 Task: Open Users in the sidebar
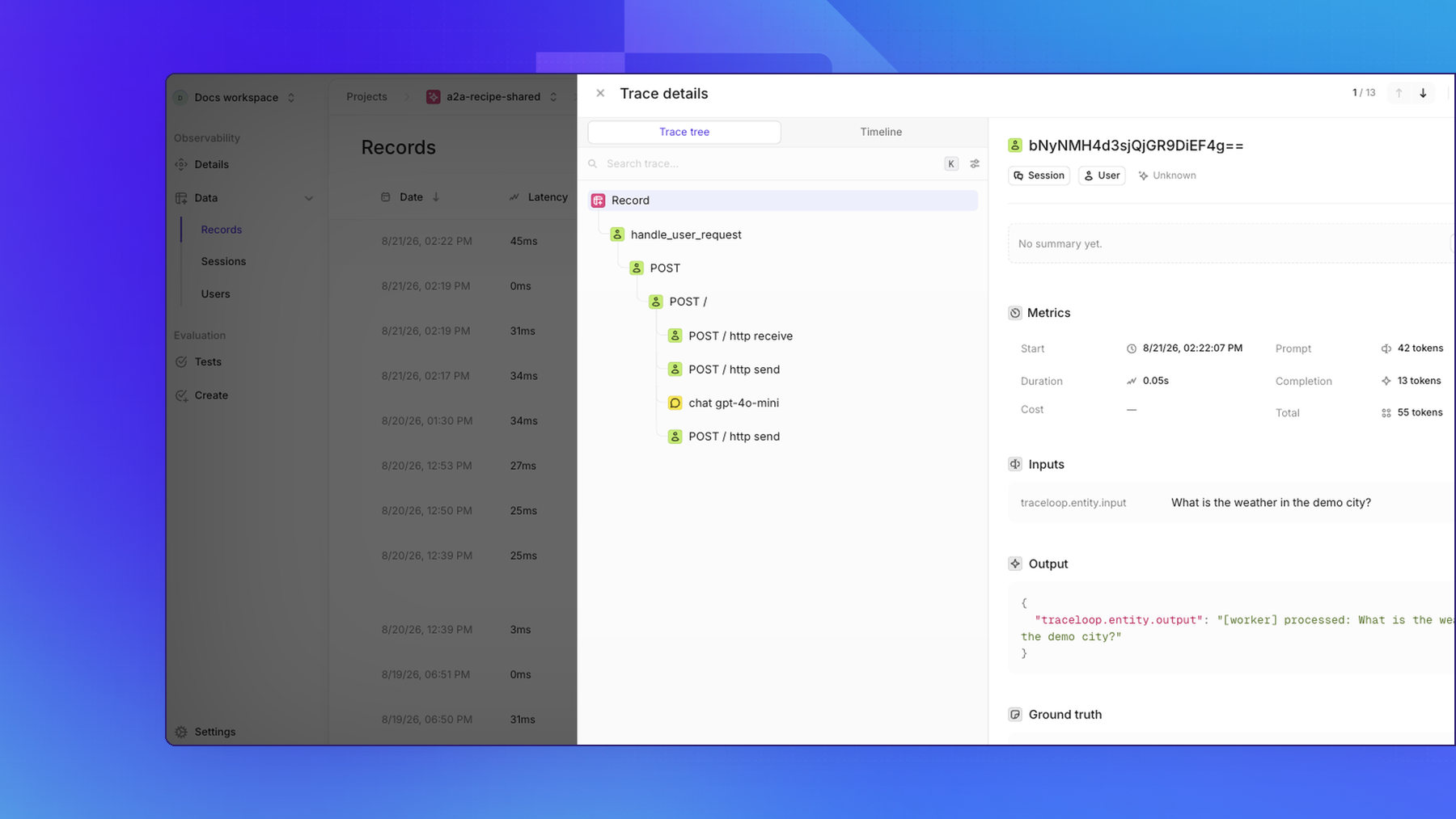click(x=215, y=293)
